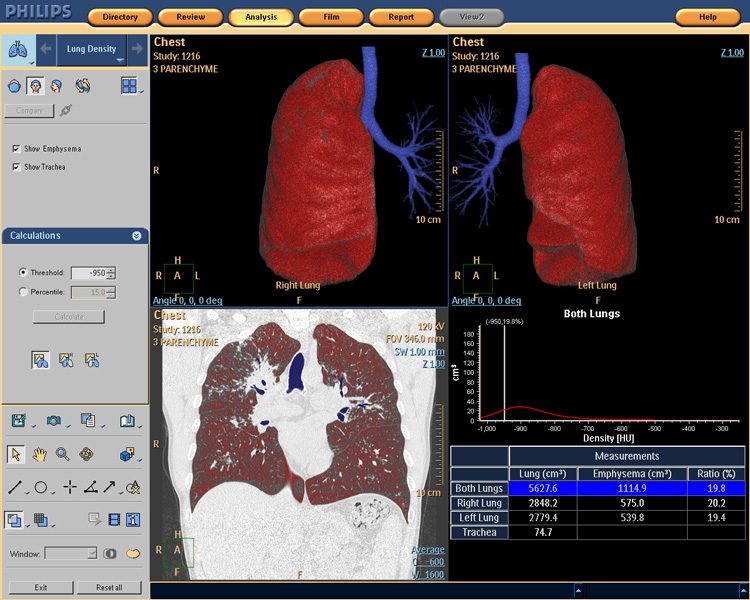The height and width of the screenshot is (600, 750).
Task: Open the Film tab
Action: tap(331, 17)
